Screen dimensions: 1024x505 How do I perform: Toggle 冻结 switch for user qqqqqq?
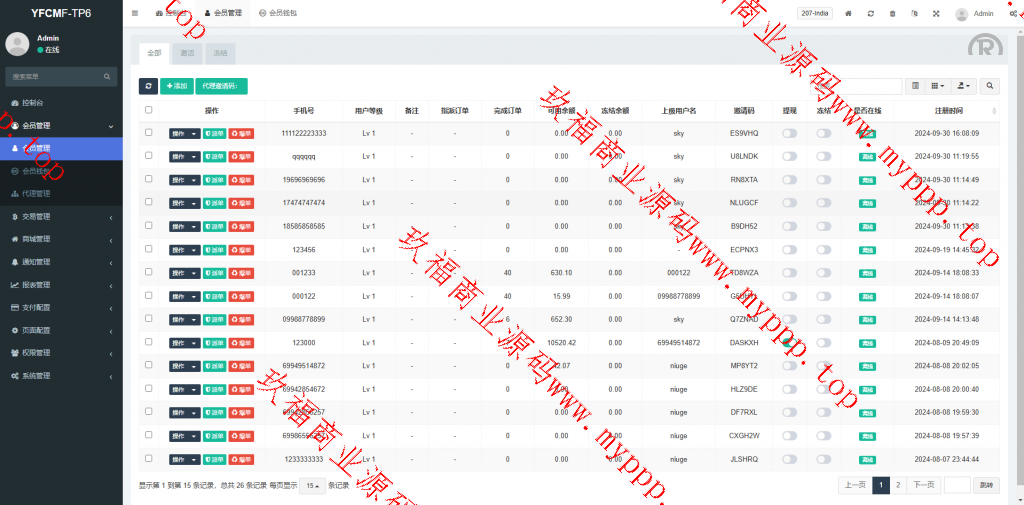(x=823, y=156)
